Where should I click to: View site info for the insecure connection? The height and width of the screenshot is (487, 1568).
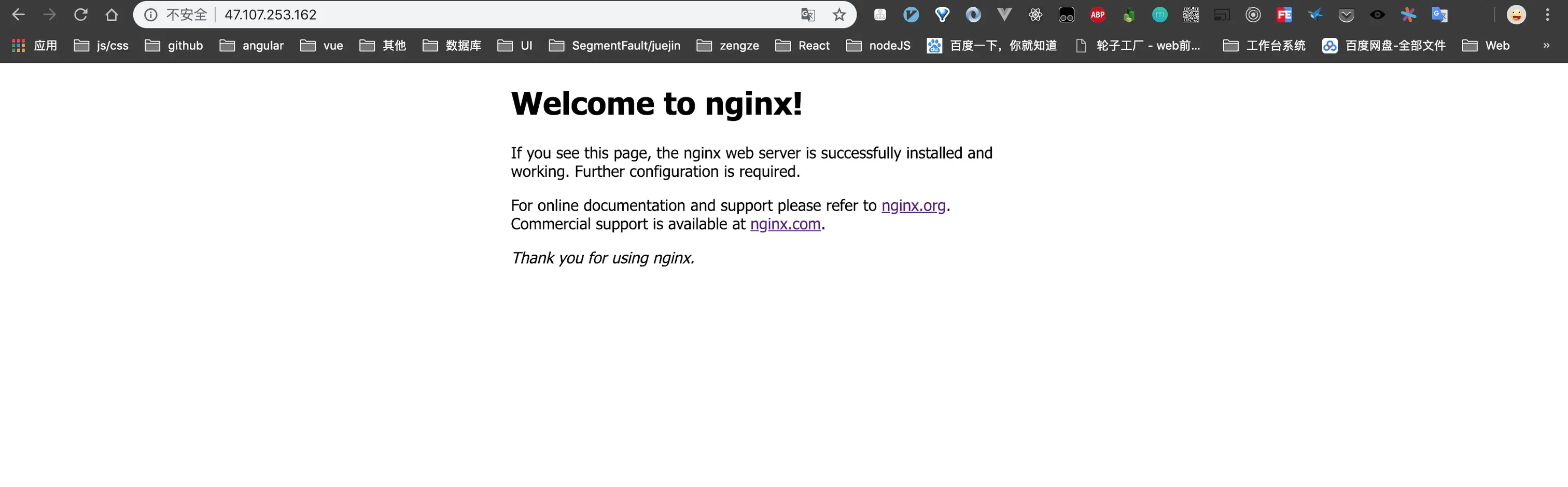coord(150,15)
